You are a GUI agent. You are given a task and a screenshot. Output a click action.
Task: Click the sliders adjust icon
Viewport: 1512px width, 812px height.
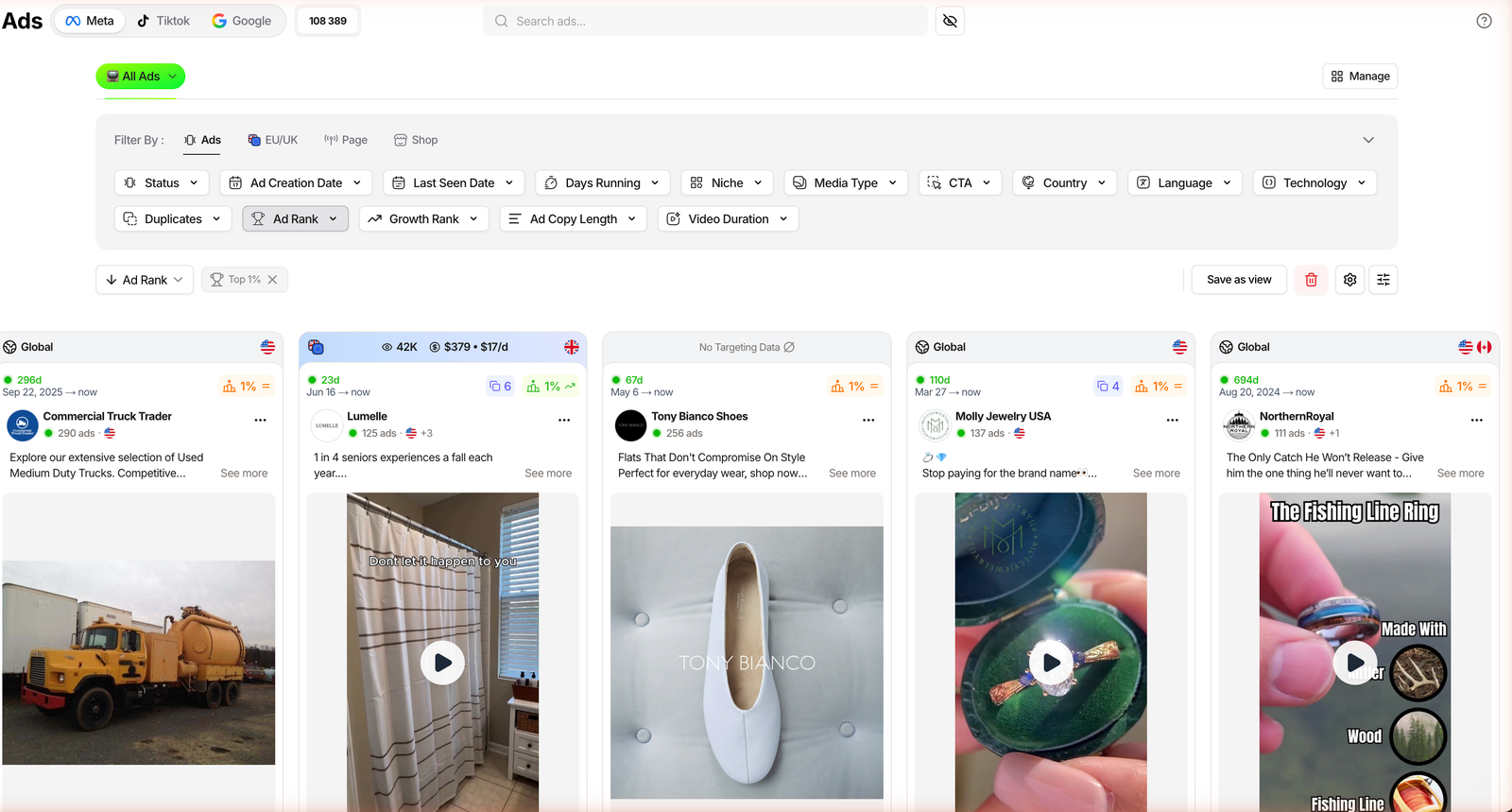pyautogui.click(x=1383, y=280)
